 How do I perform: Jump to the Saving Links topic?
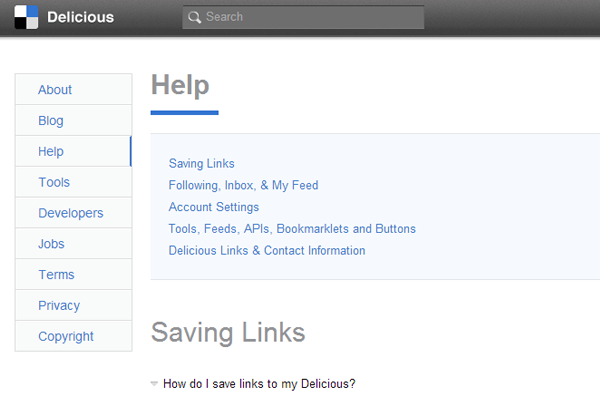(x=201, y=163)
